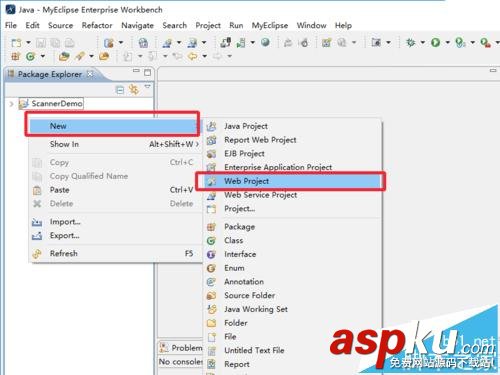Click the Annotation icon in the New submenu
This screenshot has width=500, height=375.
[x=211, y=282]
